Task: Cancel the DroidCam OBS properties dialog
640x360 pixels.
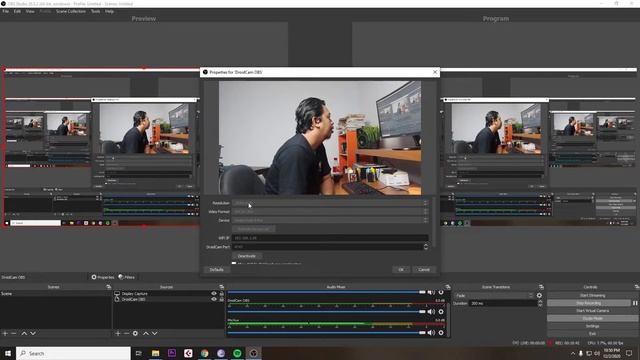Action: (424, 269)
